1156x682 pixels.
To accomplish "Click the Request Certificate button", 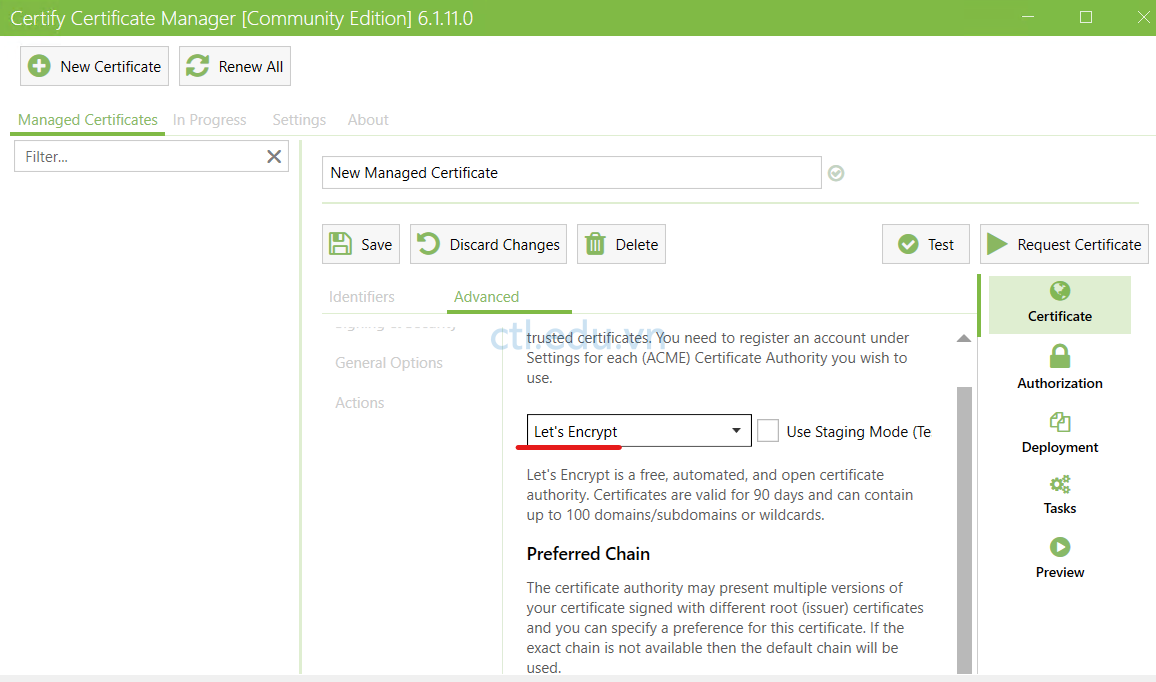I will point(1063,243).
